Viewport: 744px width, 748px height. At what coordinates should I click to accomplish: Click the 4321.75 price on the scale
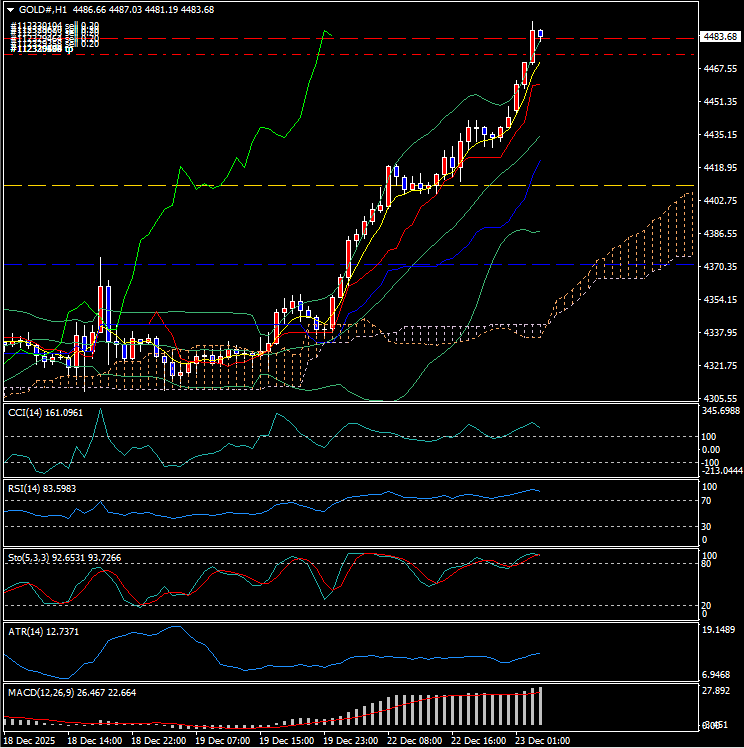pyautogui.click(x=720, y=366)
